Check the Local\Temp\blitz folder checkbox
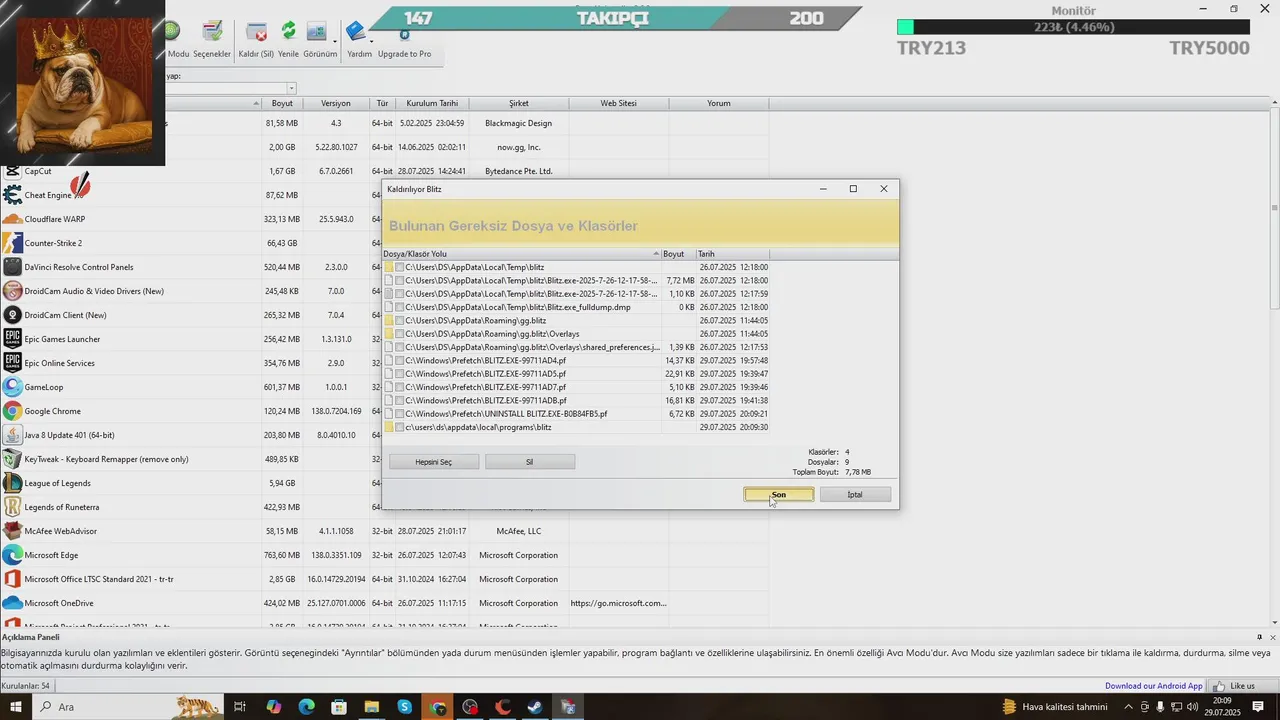This screenshot has width=1280, height=720. point(400,267)
